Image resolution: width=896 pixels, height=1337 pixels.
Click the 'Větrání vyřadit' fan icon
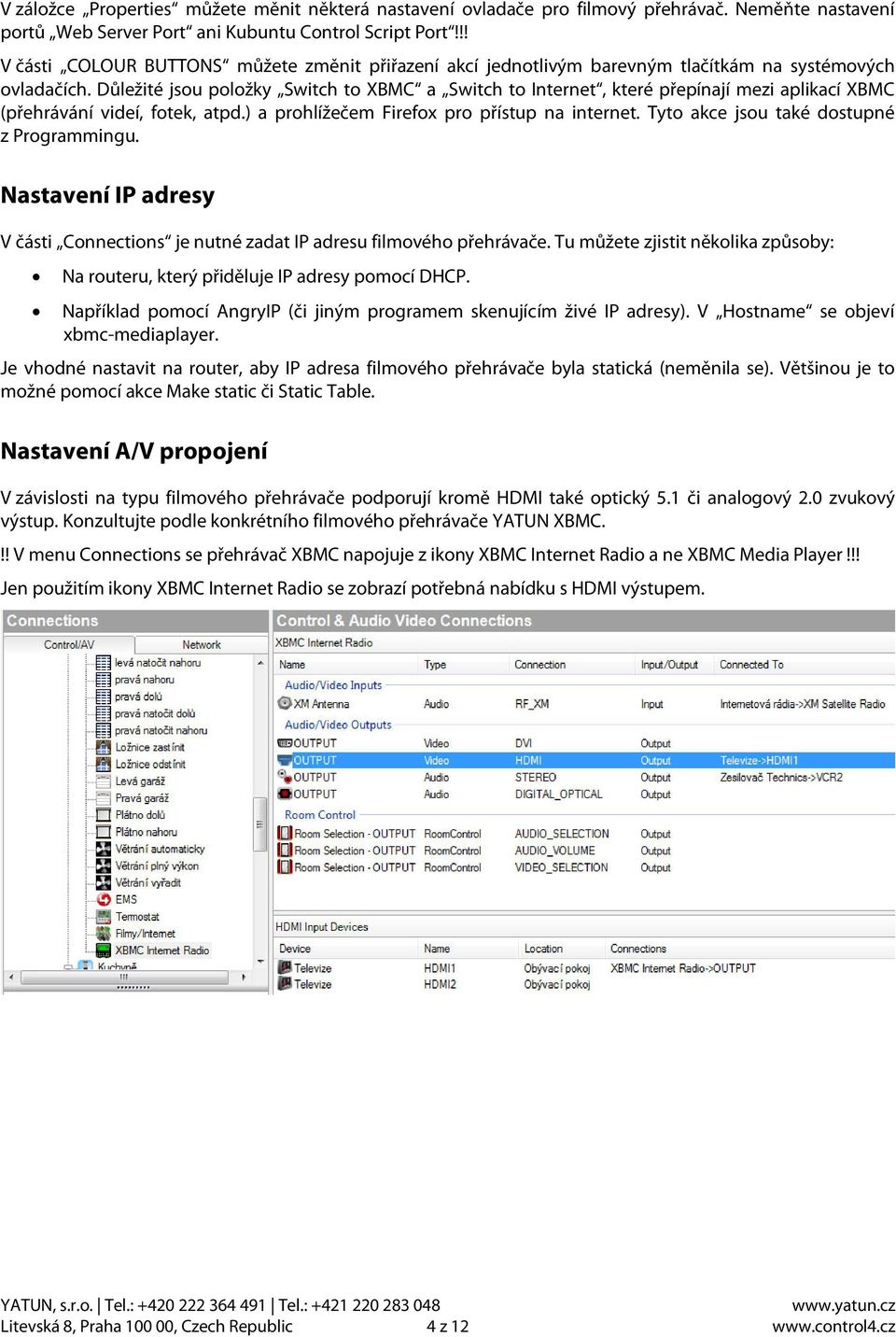(x=104, y=882)
